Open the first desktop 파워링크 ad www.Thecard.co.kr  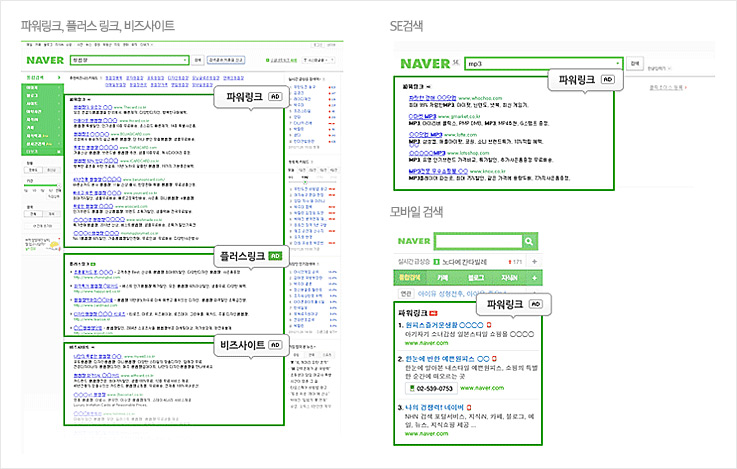click(x=93, y=107)
